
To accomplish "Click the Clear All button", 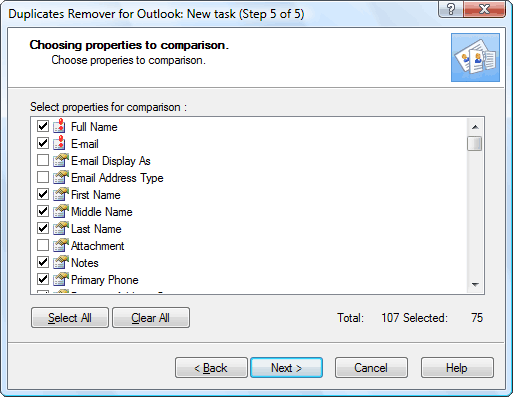I will (151, 318).
